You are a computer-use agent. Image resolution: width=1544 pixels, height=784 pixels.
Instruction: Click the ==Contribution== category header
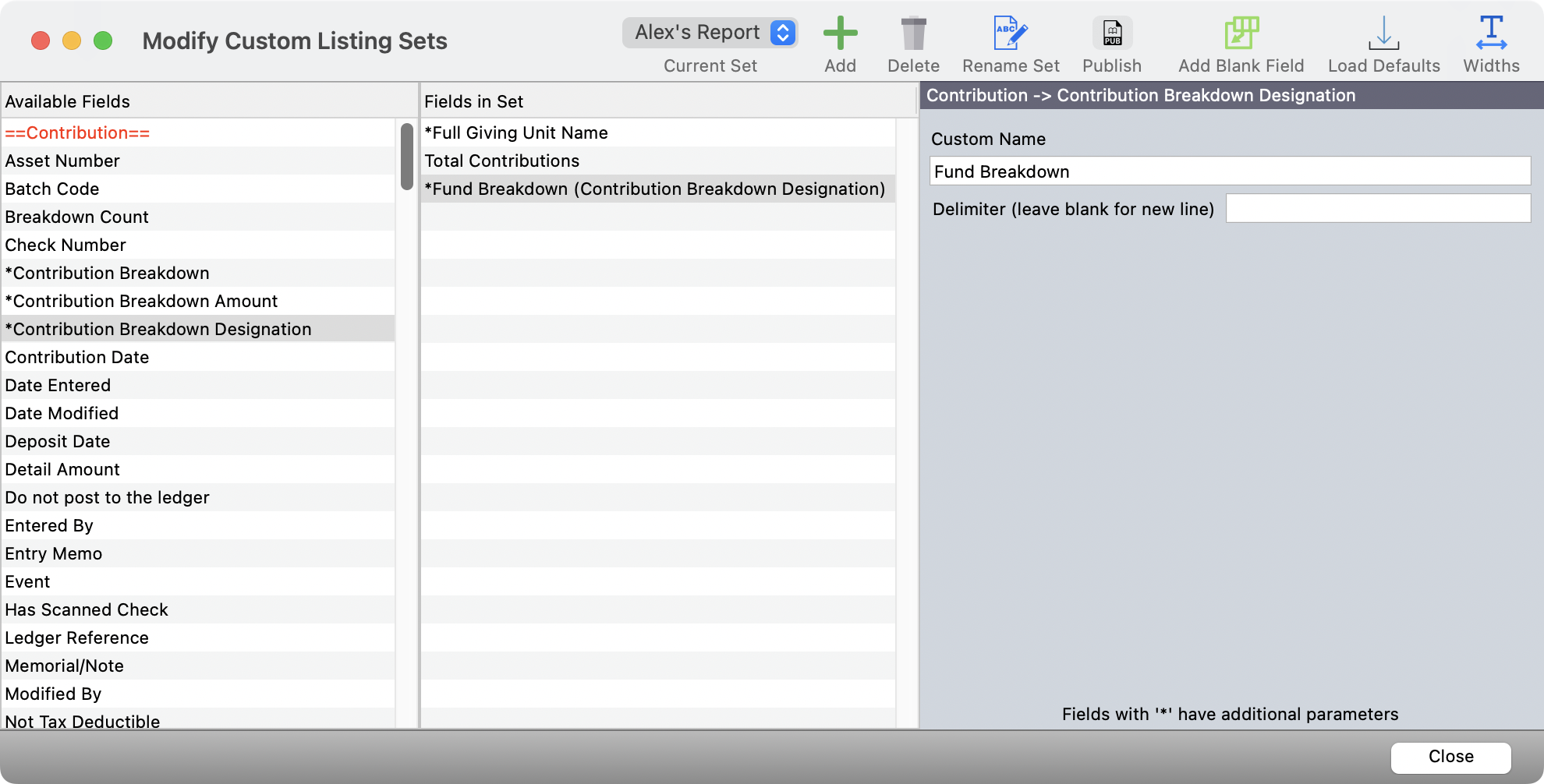pyautogui.click(x=77, y=133)
